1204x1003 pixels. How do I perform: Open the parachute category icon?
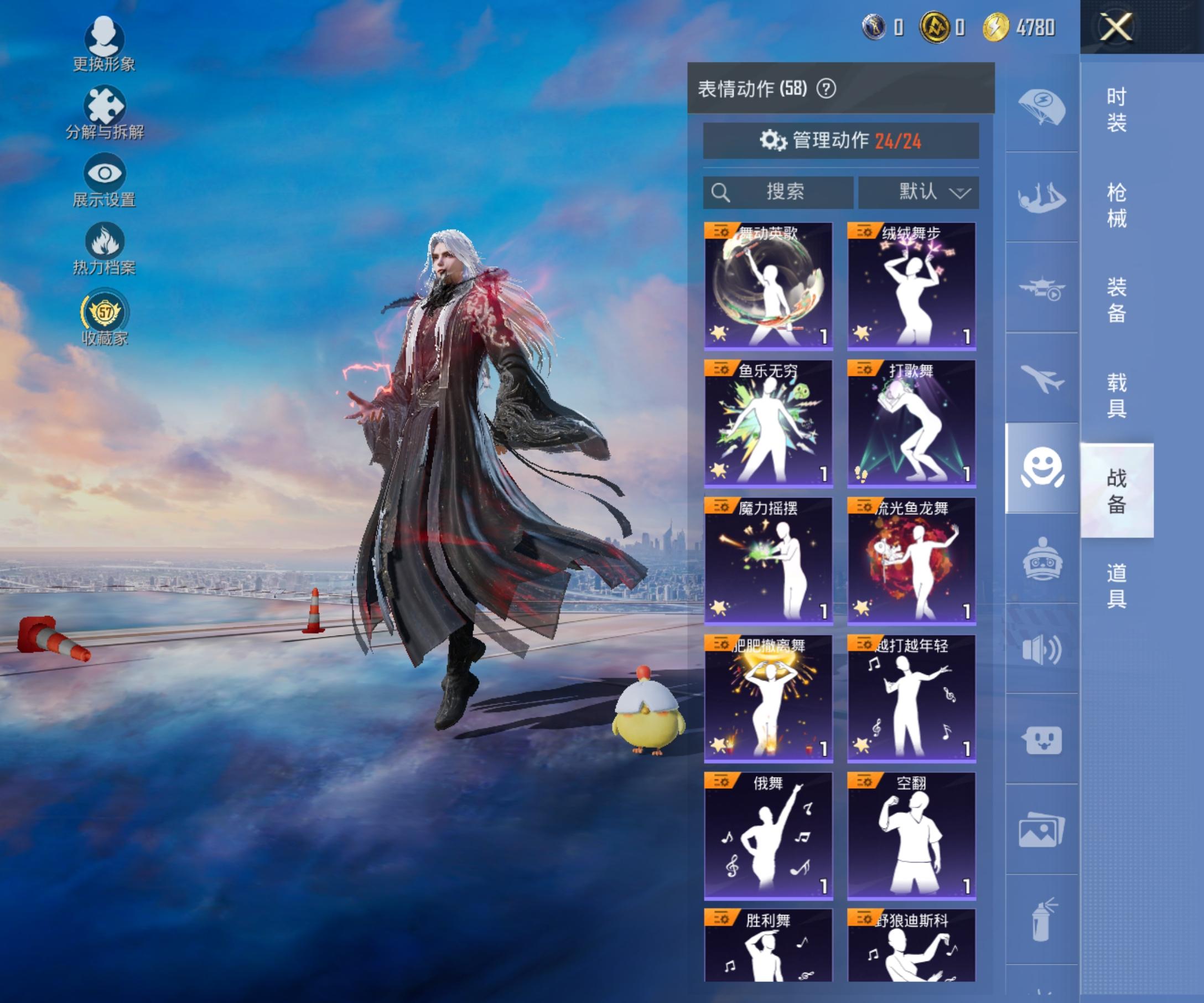(1042, 107)
